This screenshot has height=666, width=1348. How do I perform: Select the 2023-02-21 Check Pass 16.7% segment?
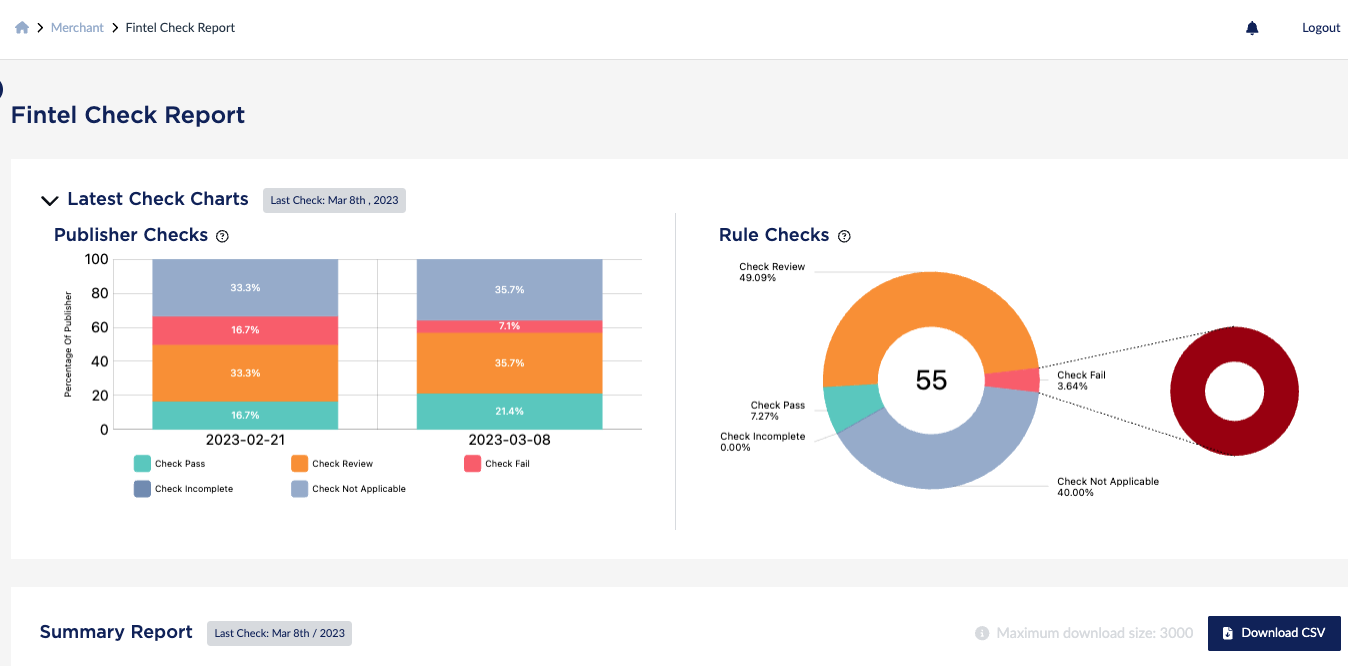point(245,415)
